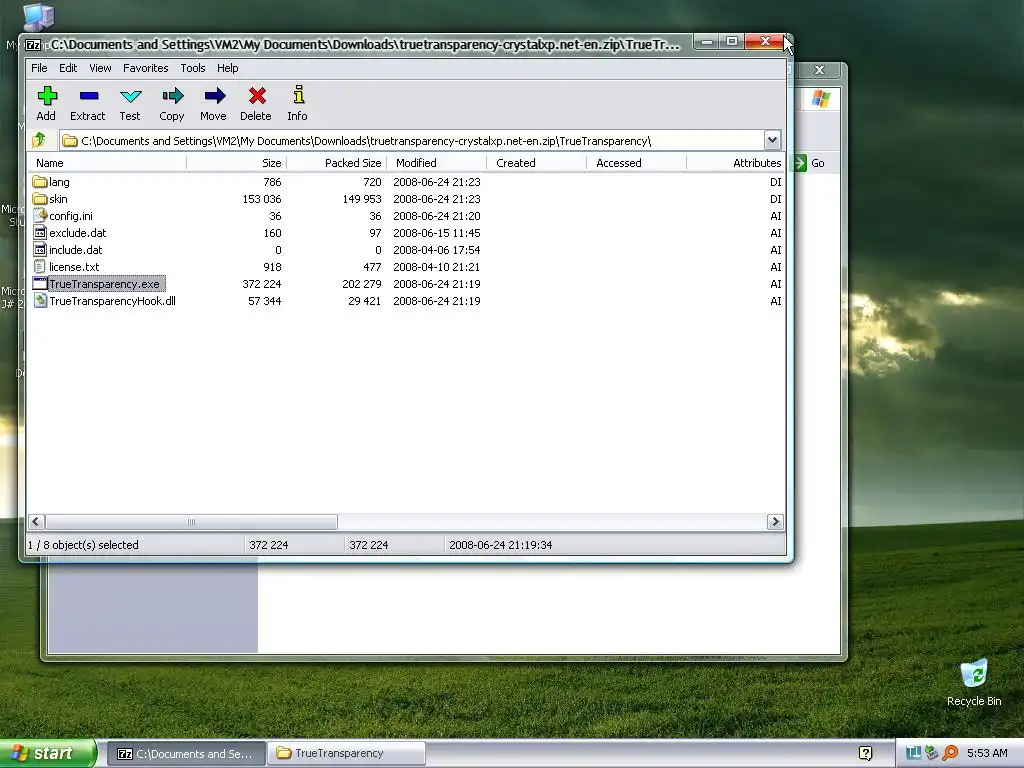Select the TrueTransparency.exe file icon
1024x768 pixels.
click(40, 283)
